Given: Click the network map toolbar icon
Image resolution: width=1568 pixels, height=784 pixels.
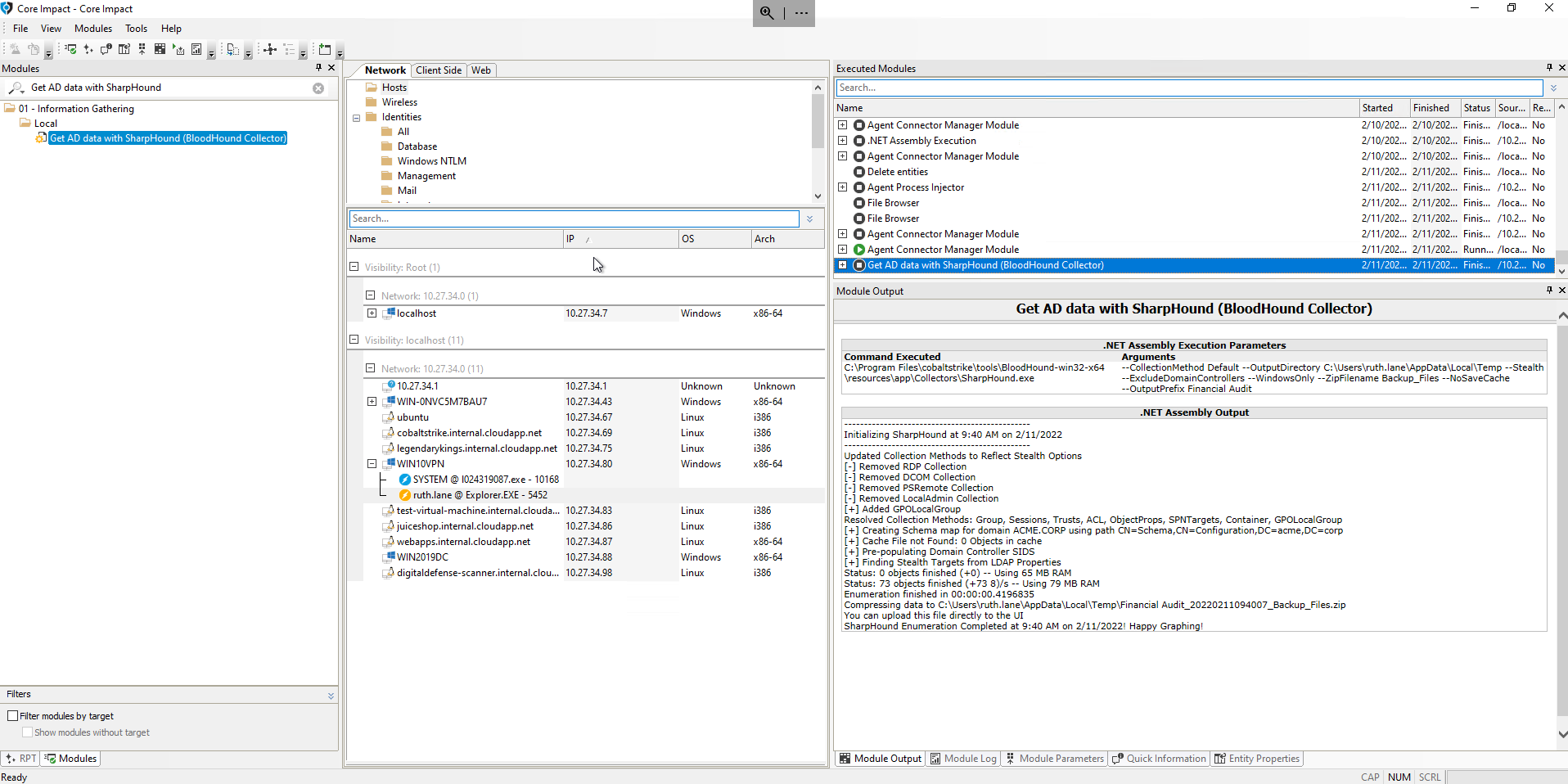Looking at the screenshot, I should coord(269,50).
